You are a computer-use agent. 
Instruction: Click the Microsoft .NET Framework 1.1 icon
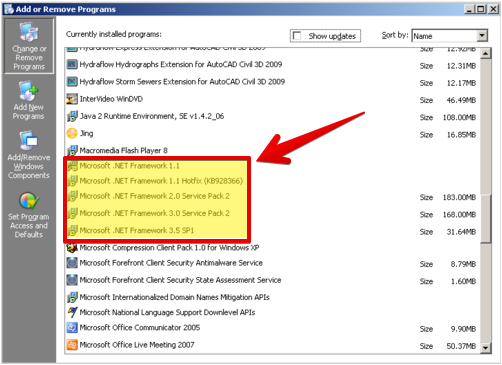(x=73, y=166)
